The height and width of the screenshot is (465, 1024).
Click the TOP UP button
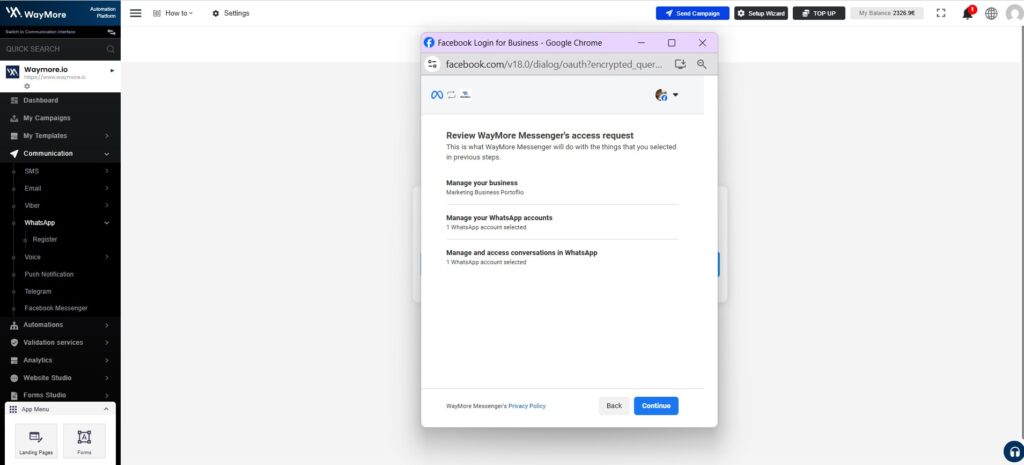pyautogui.click(x=819, y=13)
